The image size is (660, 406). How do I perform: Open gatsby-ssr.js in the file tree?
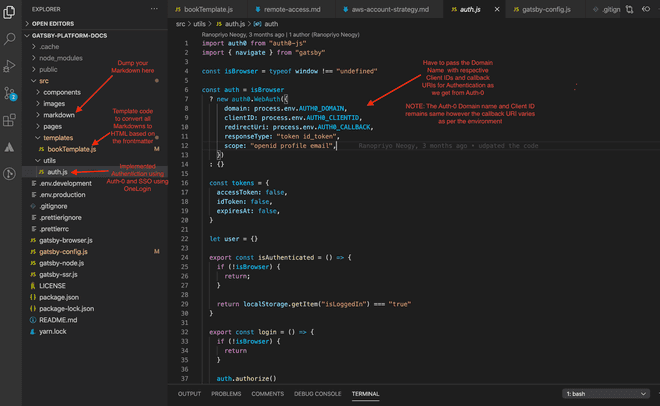[x=58, y=274]
